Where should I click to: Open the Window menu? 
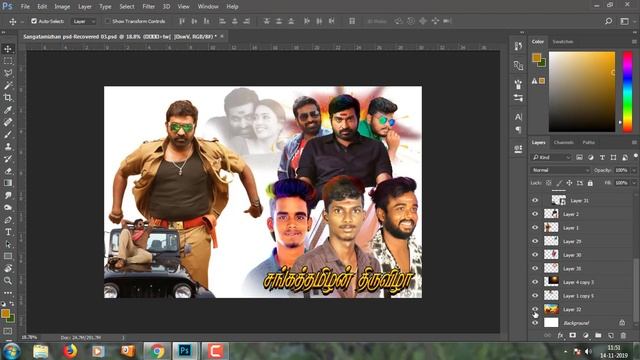point(208,7)
